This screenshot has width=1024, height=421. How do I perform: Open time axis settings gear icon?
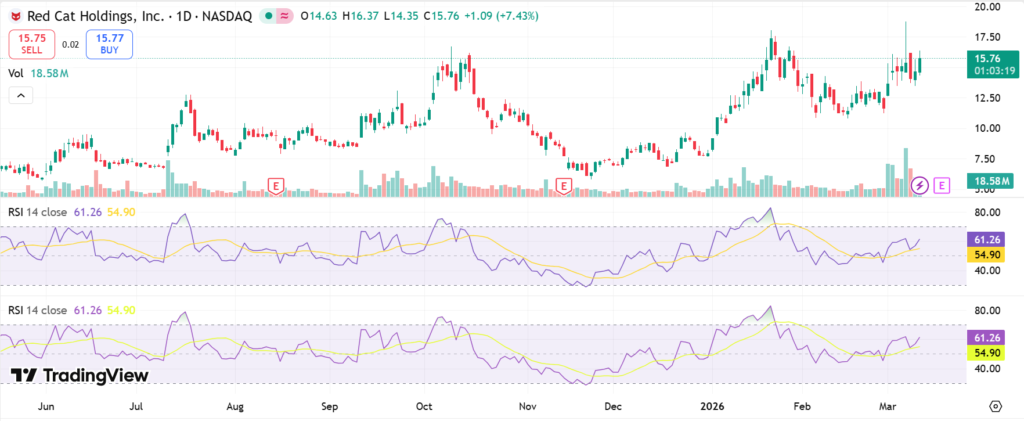coord(995,407)
